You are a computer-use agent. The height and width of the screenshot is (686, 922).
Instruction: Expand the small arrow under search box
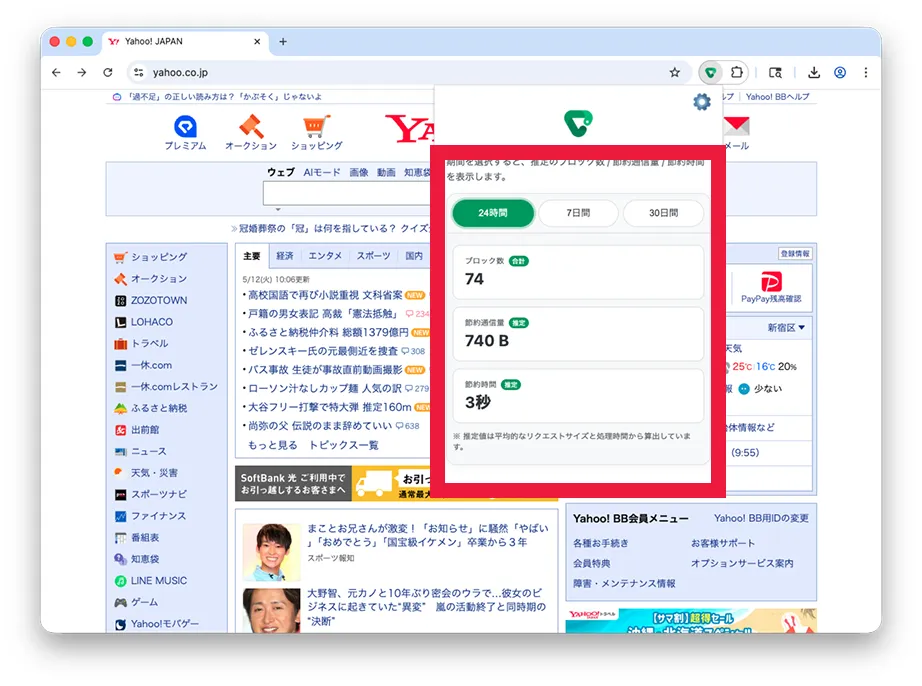click(x=278, y=209)
